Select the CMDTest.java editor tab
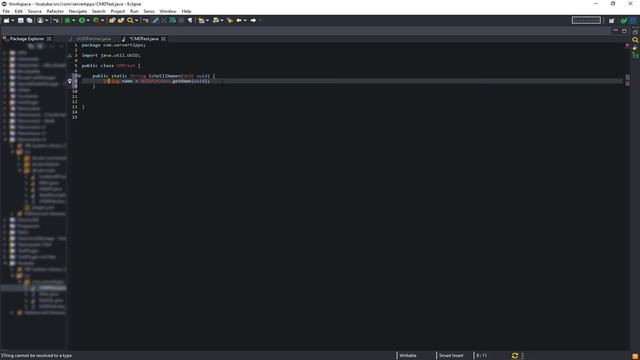This screenshot has width=640, height=360. 144,39
